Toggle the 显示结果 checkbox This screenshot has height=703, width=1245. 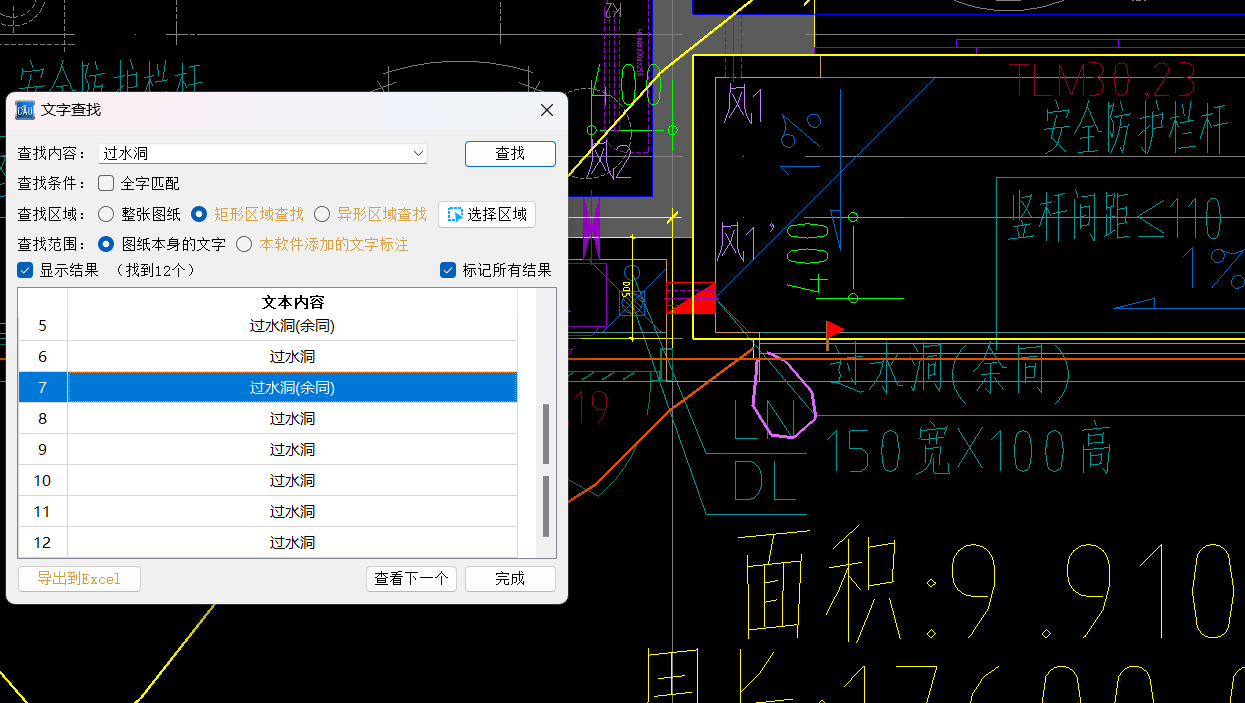(x=26, y=270)
